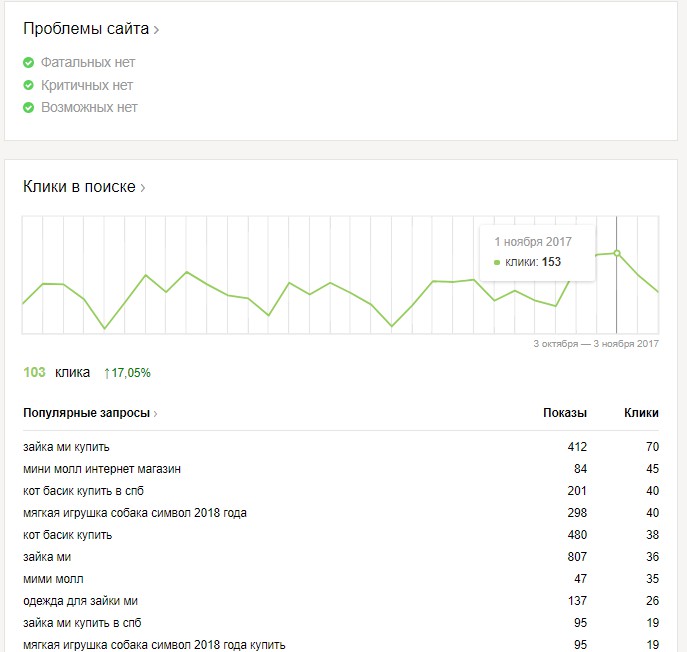Expand Популярные запросы list chevron
The image size is (687, 652).
click(x=156, y=413)
